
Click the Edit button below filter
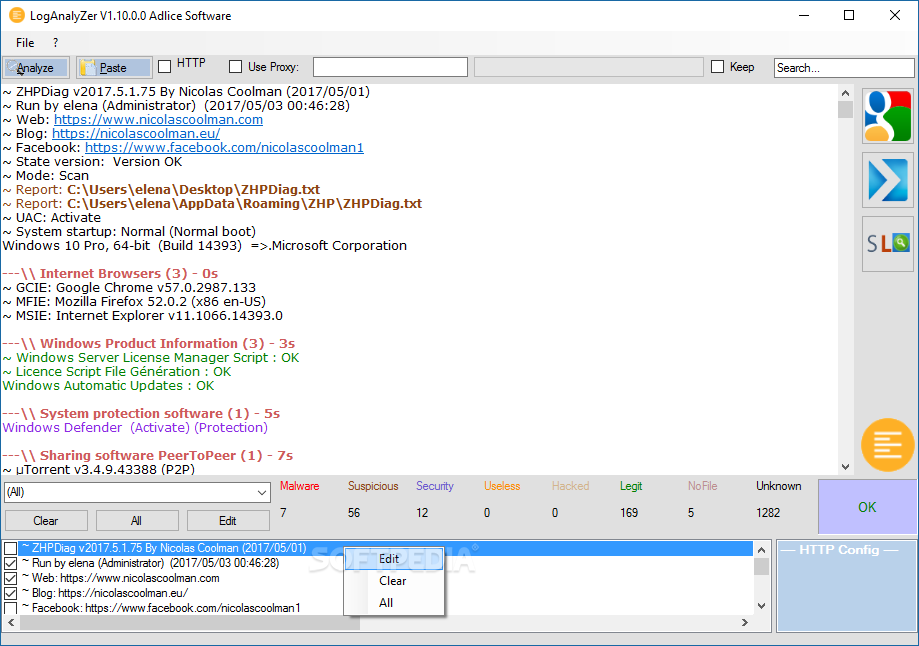point(228,521)
